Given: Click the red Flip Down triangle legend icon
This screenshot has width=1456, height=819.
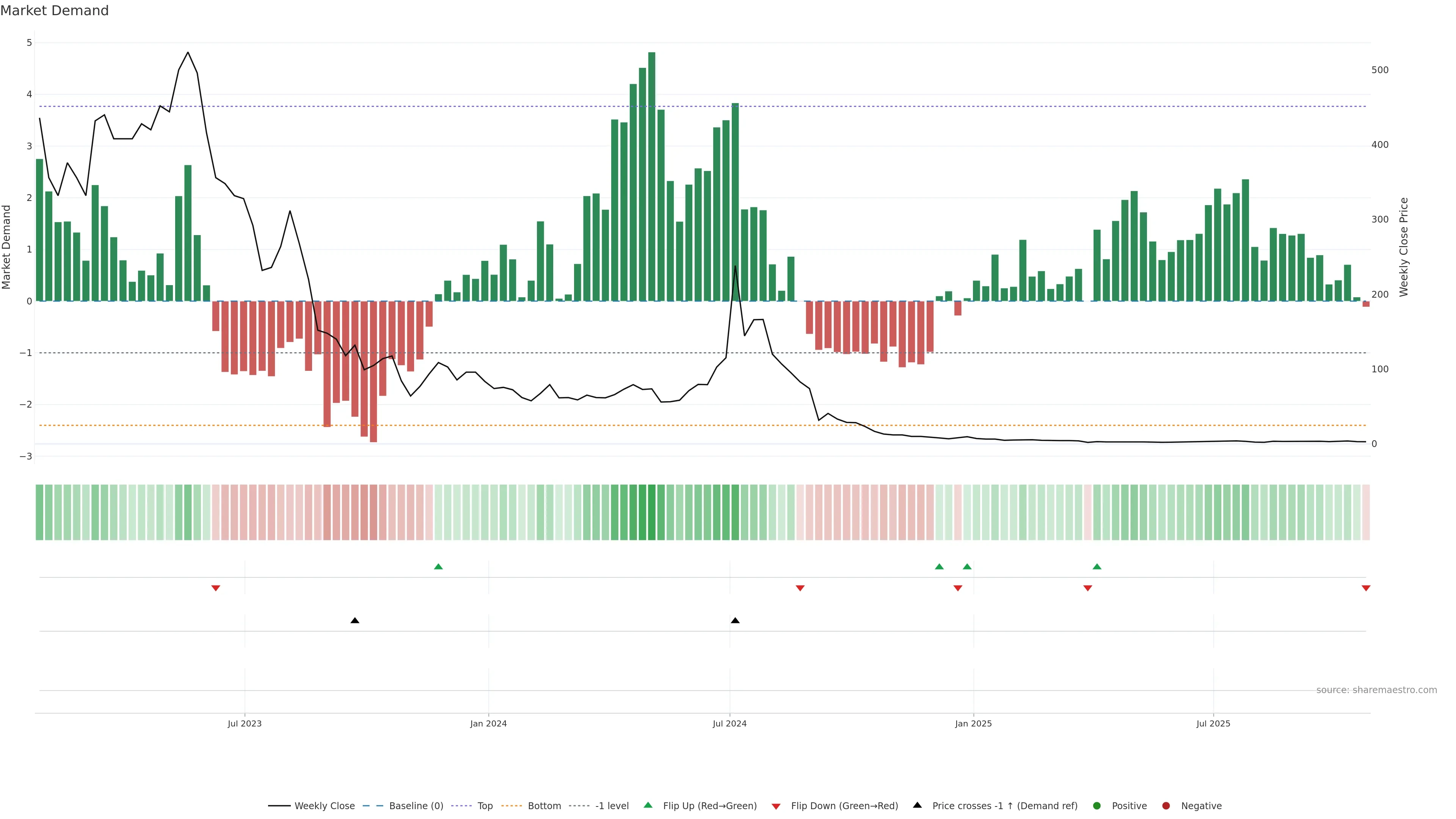Looking at the screenshot, I should [775, 806].
